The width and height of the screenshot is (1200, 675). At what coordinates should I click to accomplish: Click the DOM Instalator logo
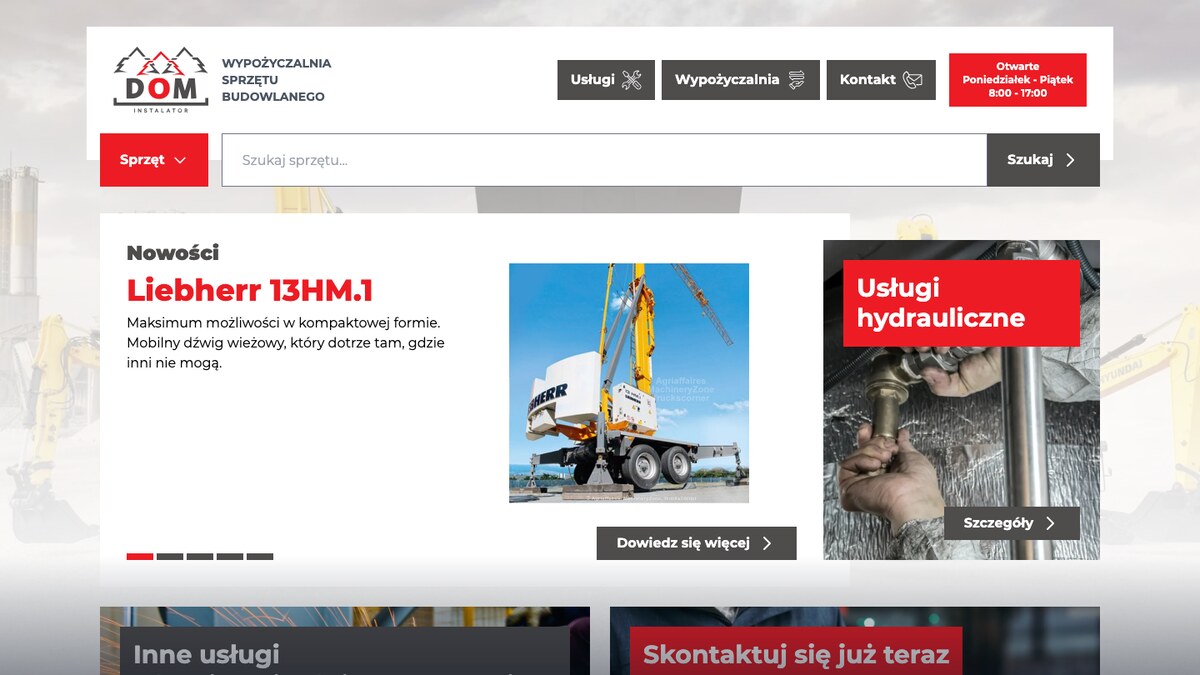coord(161,80)
